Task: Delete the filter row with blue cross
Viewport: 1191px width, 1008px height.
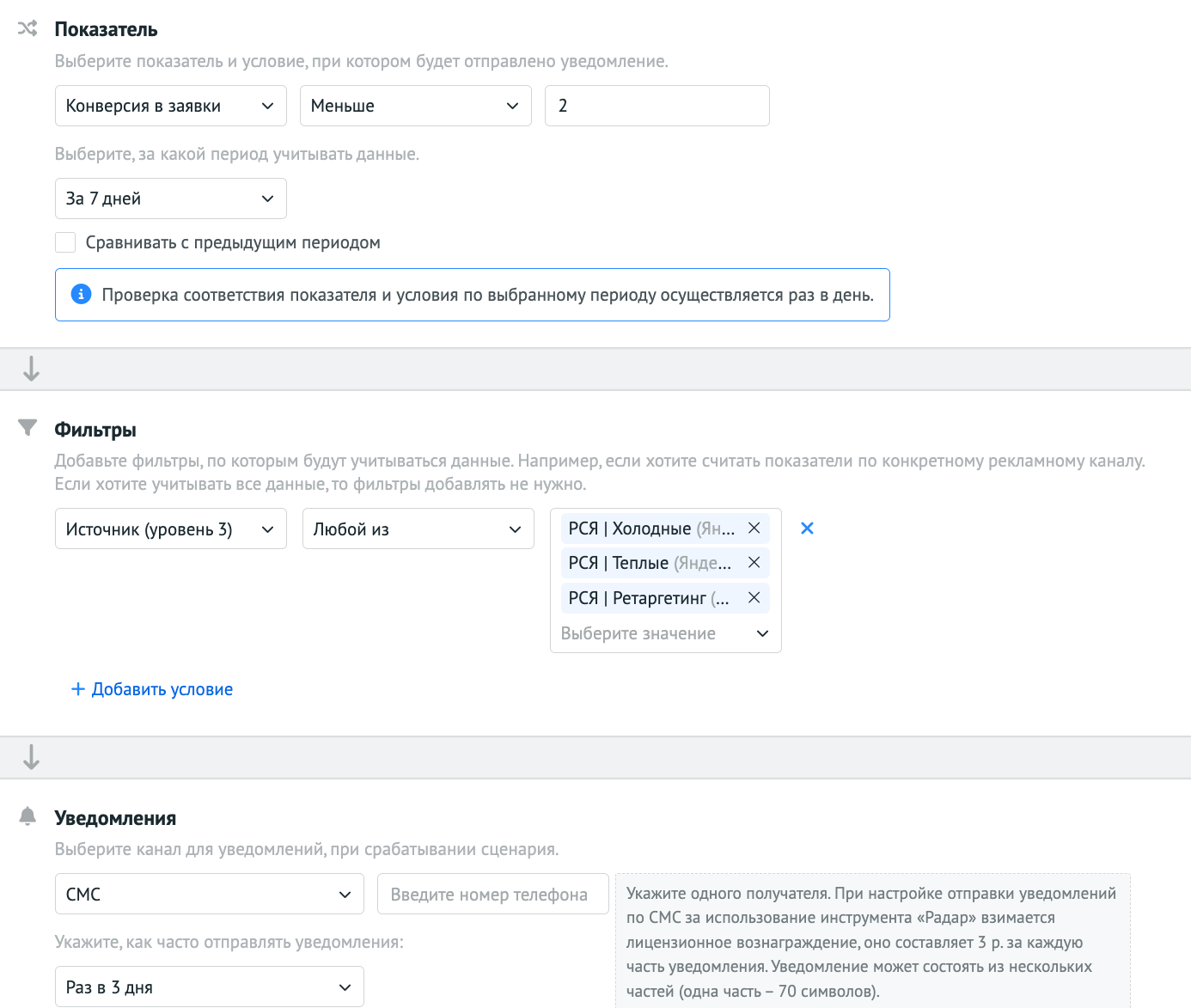Action: tap(807, 528)
